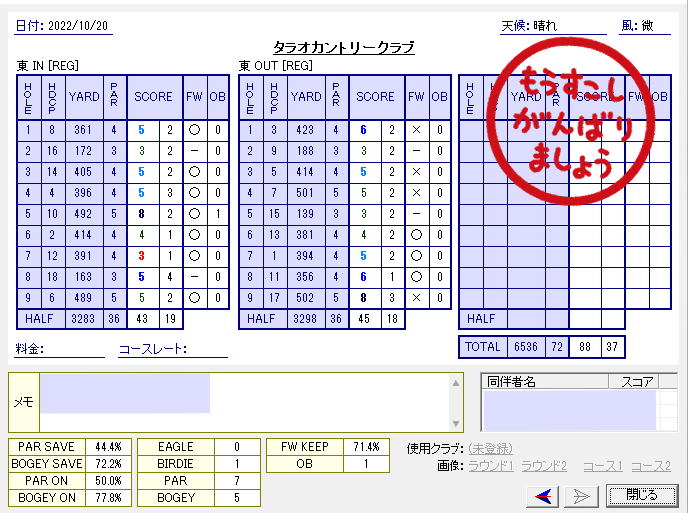688x513 pixels.
Task: Open the コース1 image link
Action: point(603,466)
